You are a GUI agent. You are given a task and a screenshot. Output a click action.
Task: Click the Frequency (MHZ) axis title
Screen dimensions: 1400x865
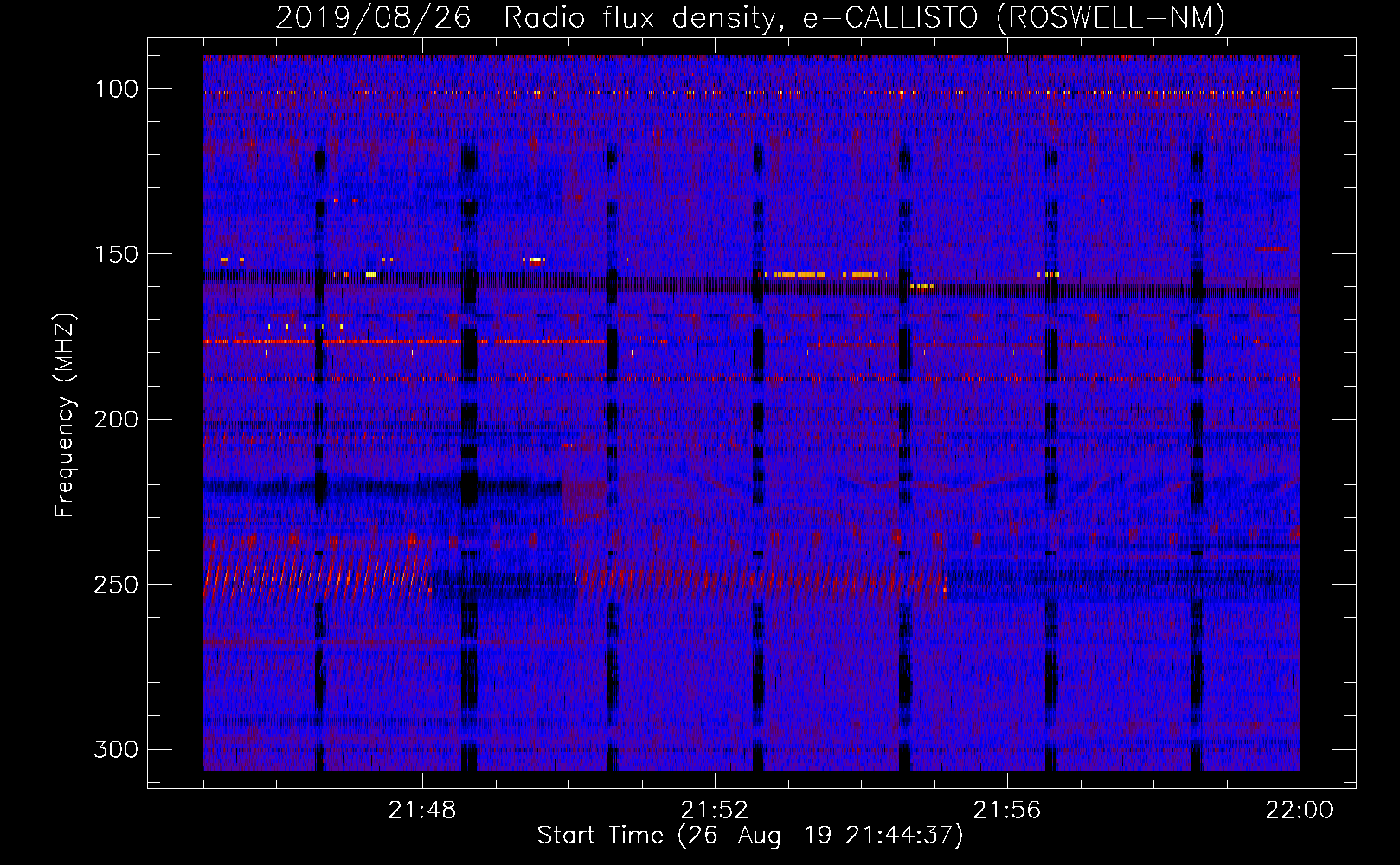pos(66,414)
